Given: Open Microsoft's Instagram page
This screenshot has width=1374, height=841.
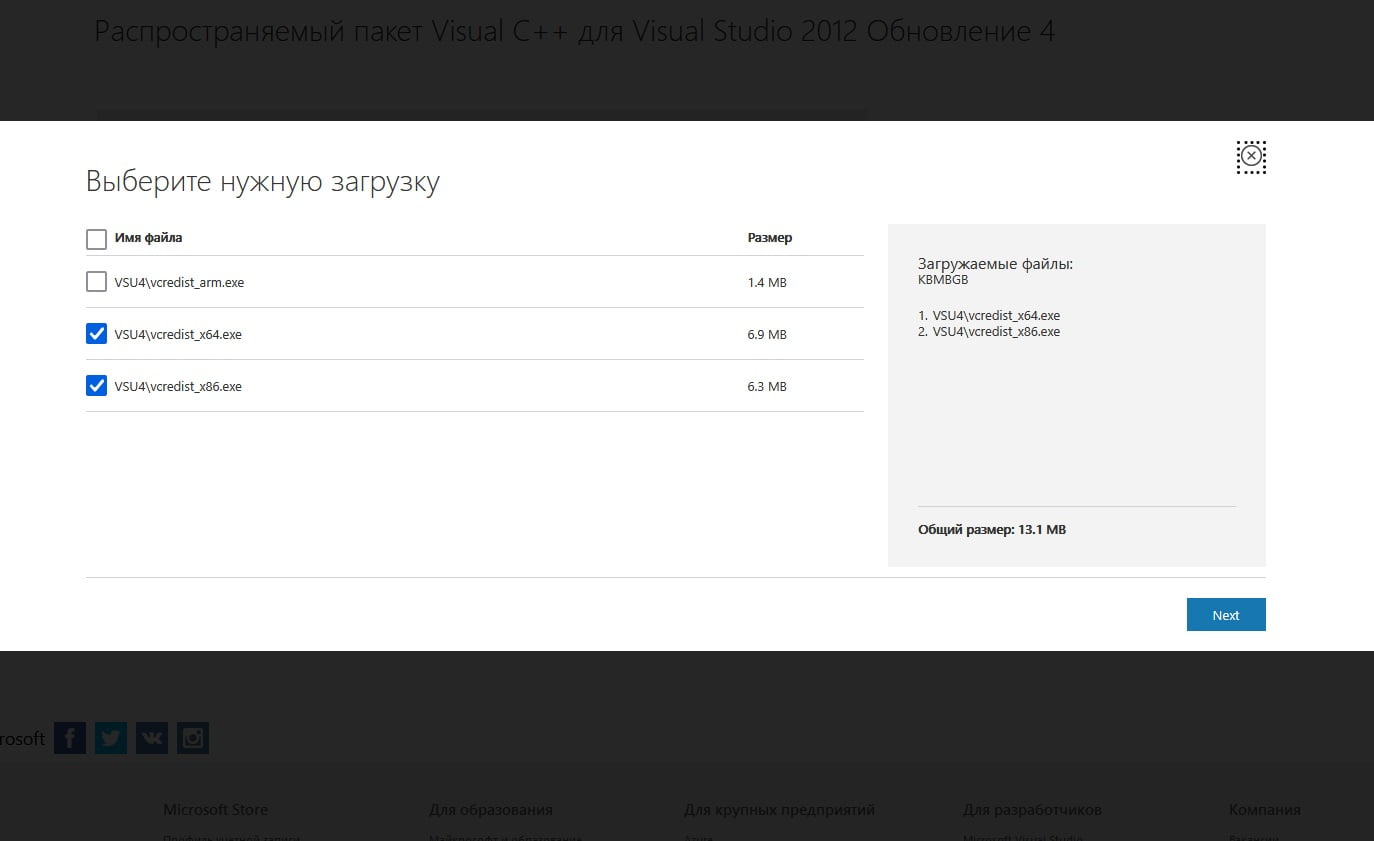Looking at the screenshot, I should 193,738.
